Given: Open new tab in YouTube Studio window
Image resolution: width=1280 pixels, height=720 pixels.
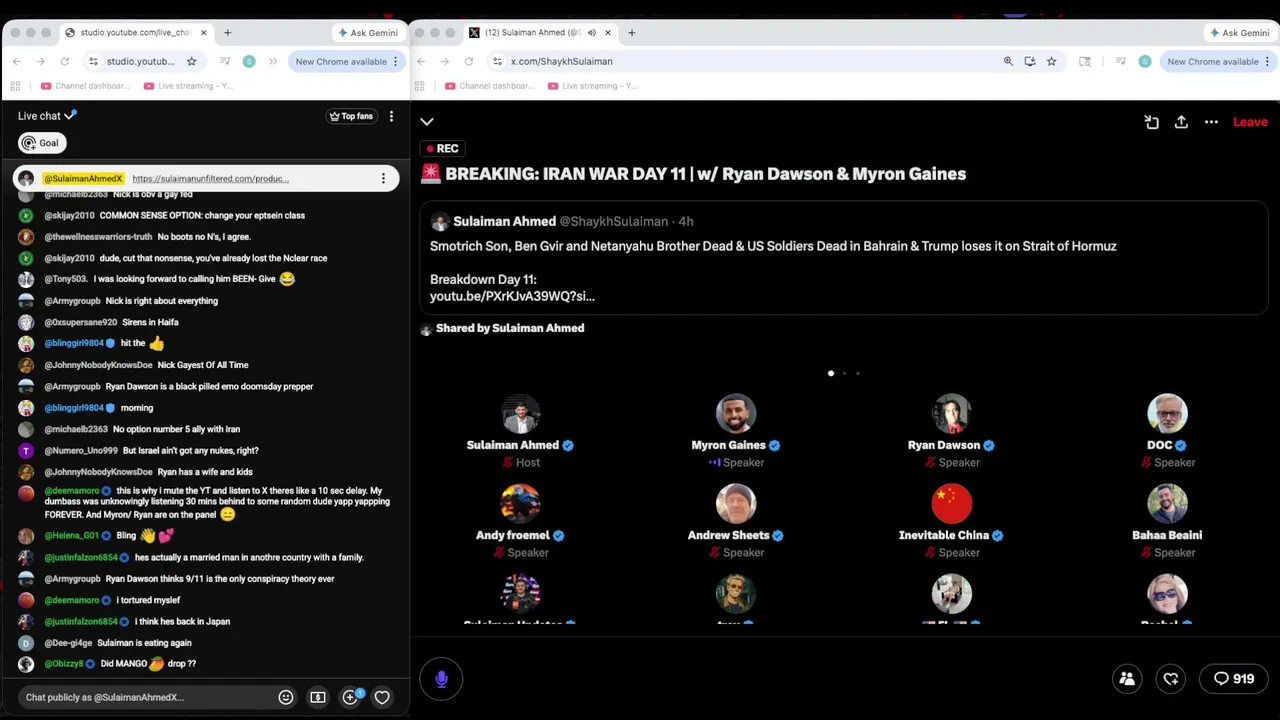Looking at the screenshot, I should [227, 33].
